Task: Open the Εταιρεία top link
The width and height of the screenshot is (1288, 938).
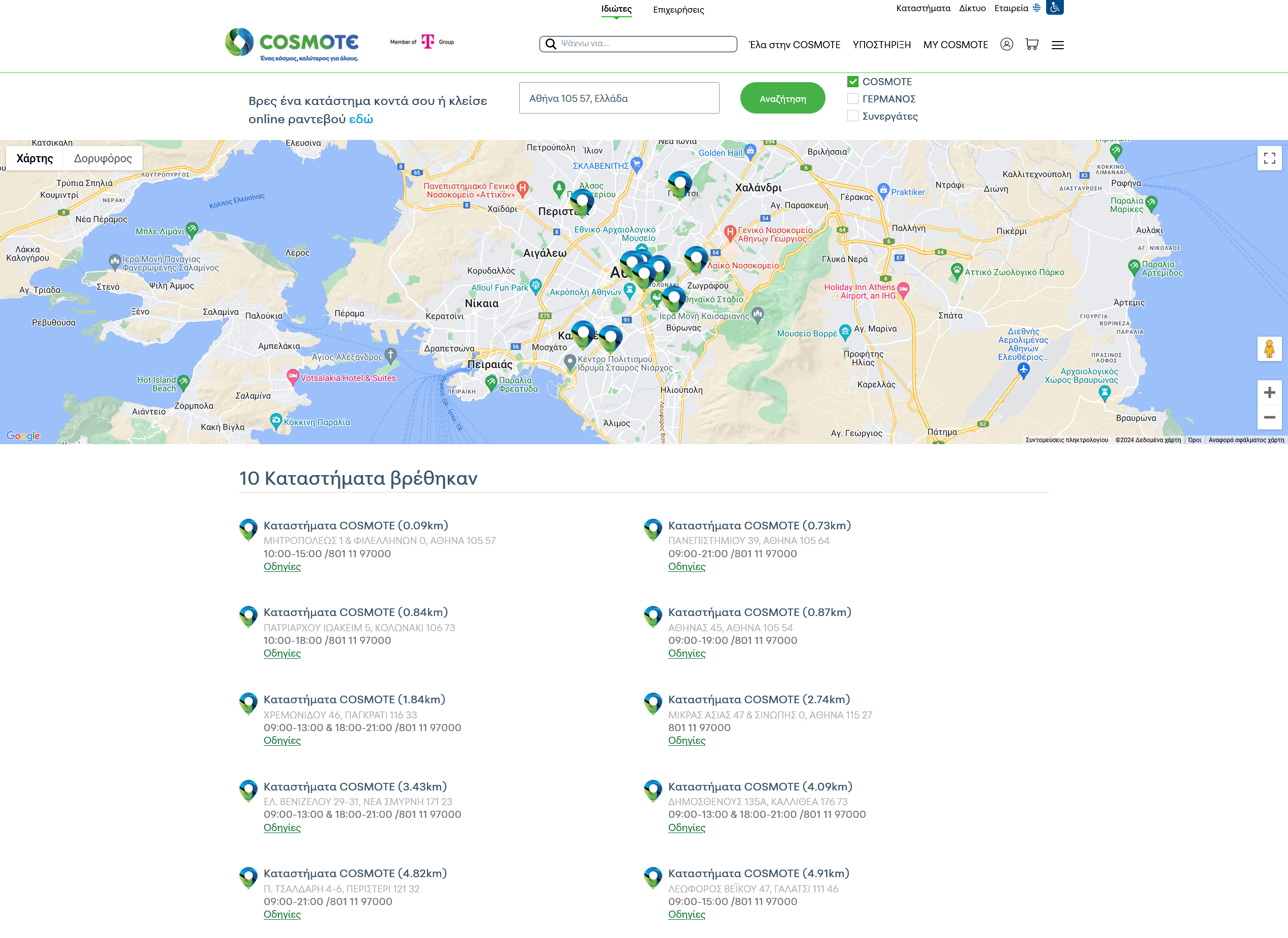Action: 1011,8
